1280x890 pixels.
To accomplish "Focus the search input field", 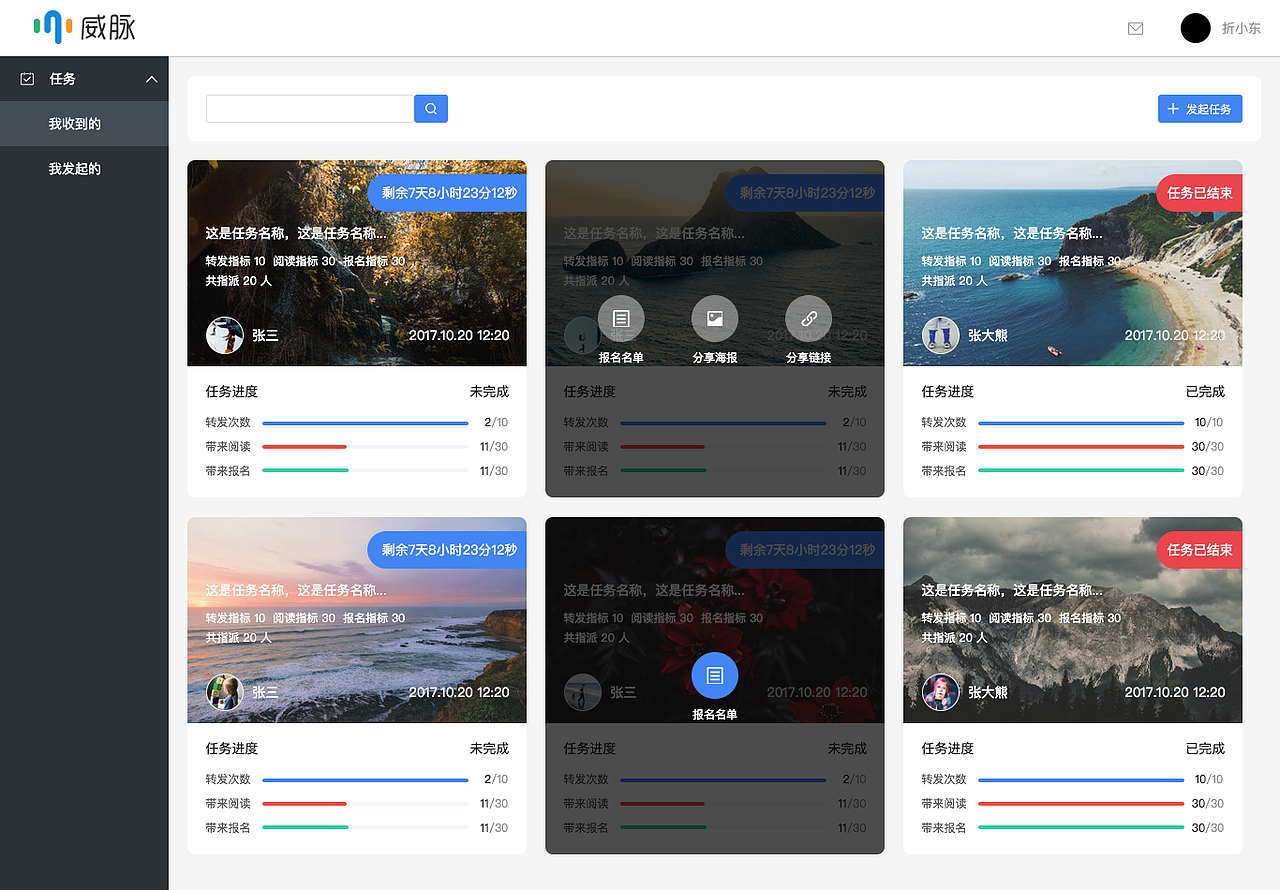I will [310, 109].
